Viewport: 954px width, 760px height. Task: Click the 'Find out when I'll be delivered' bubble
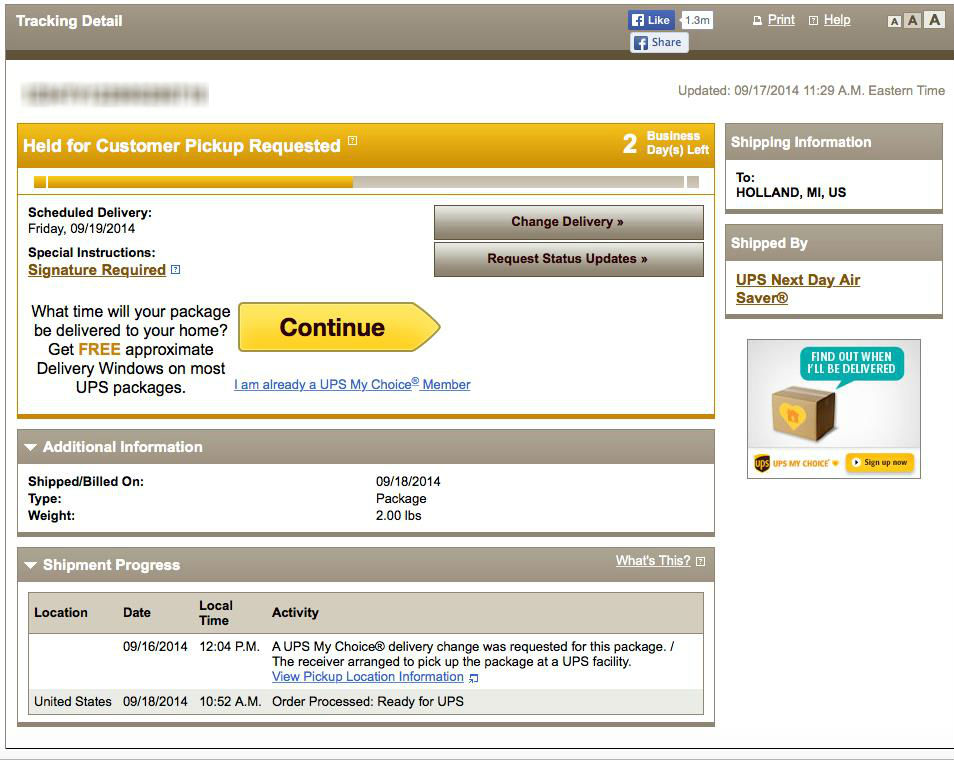coord(851,364)
